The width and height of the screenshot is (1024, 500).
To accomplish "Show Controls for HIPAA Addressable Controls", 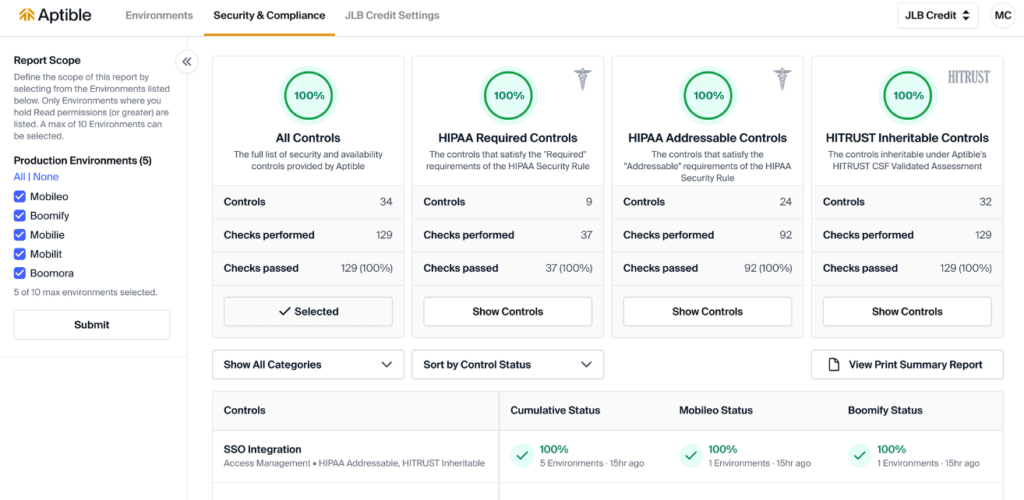I will click(x=708, y=311).
